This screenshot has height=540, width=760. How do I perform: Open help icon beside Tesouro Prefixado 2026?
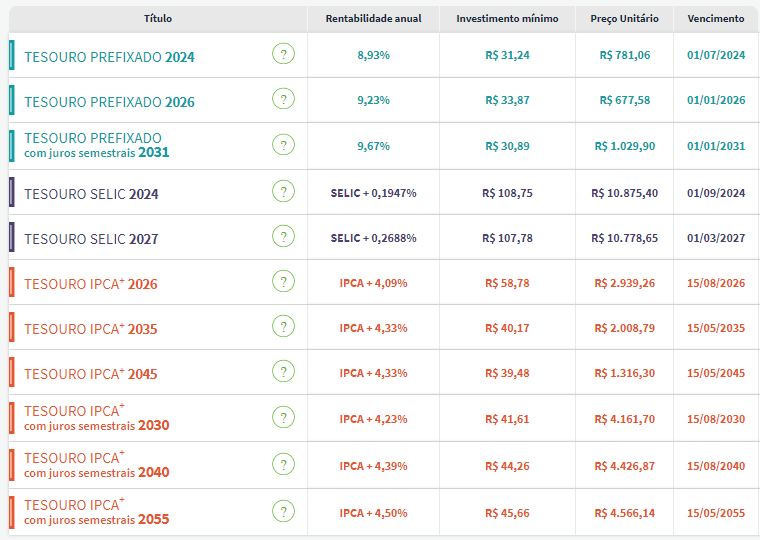pos(284,99)
